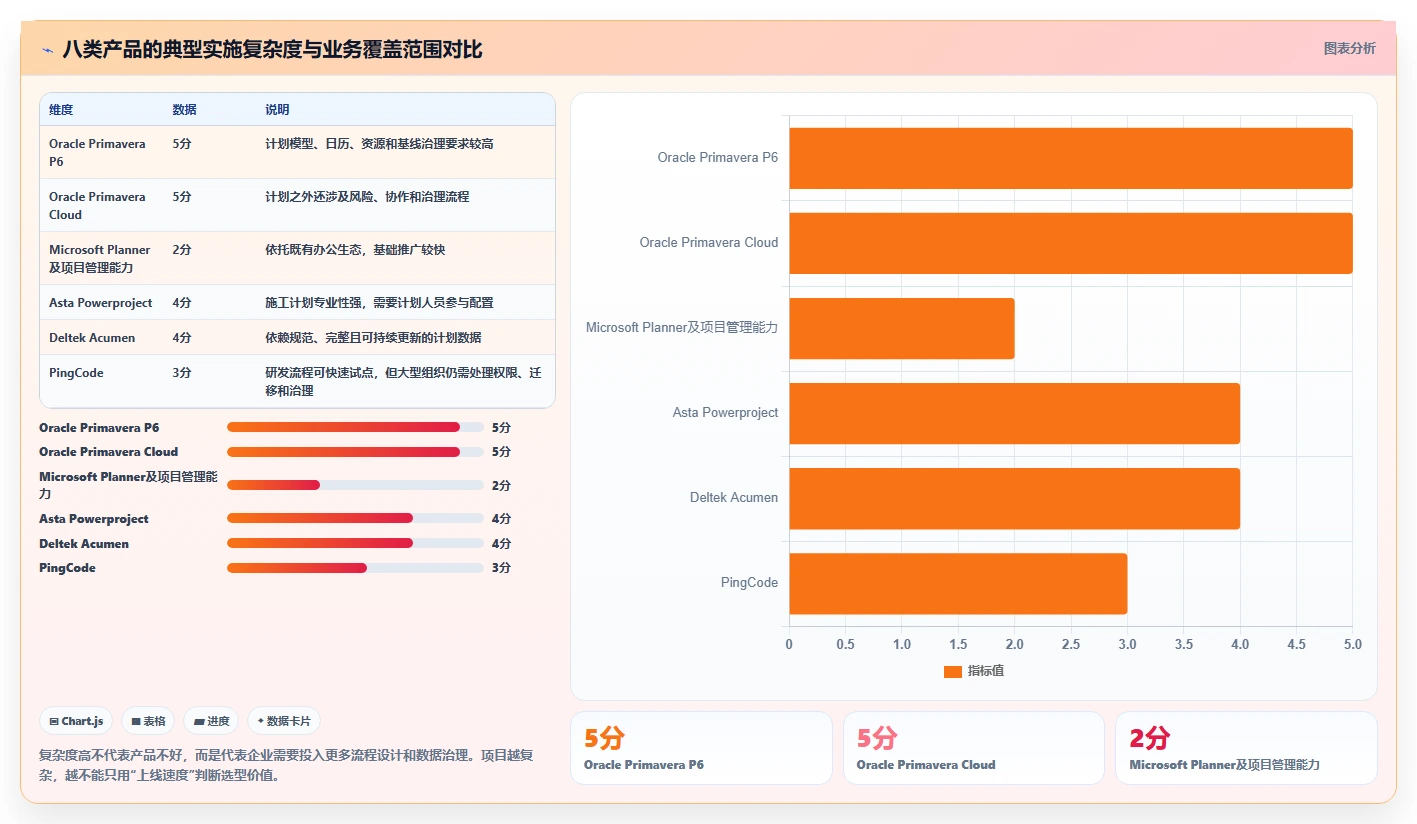
Task: Click the icon beside the 八类产品 heading
Action: coord(48,50)
